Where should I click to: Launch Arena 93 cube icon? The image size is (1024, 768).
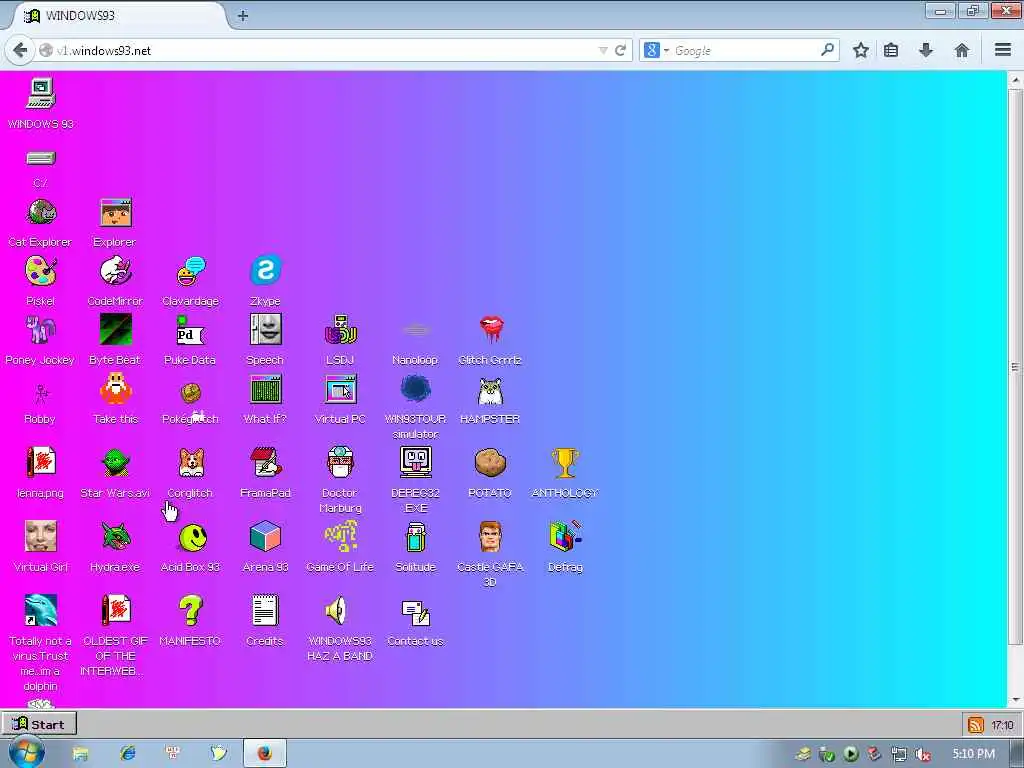[265, 536]
